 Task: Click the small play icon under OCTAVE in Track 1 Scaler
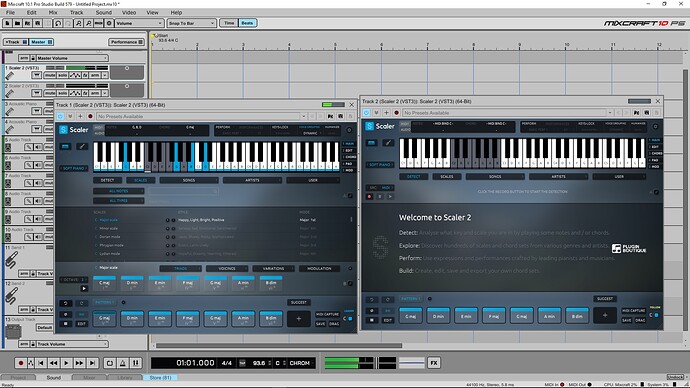click(84, 289)
